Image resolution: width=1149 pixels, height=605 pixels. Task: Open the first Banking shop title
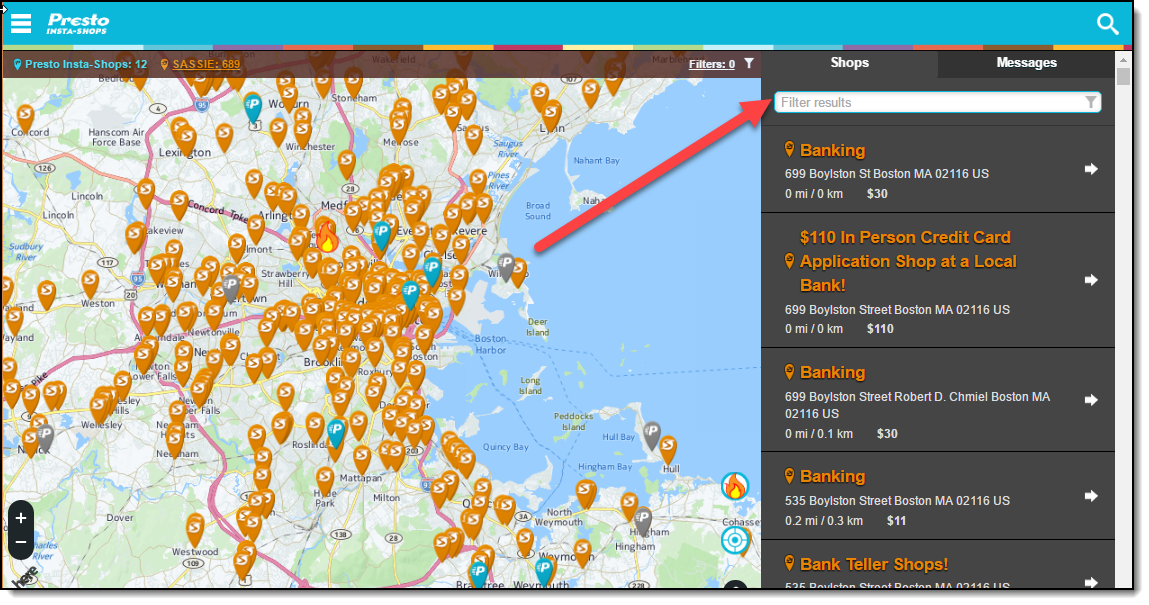click(x=832, y=150)
